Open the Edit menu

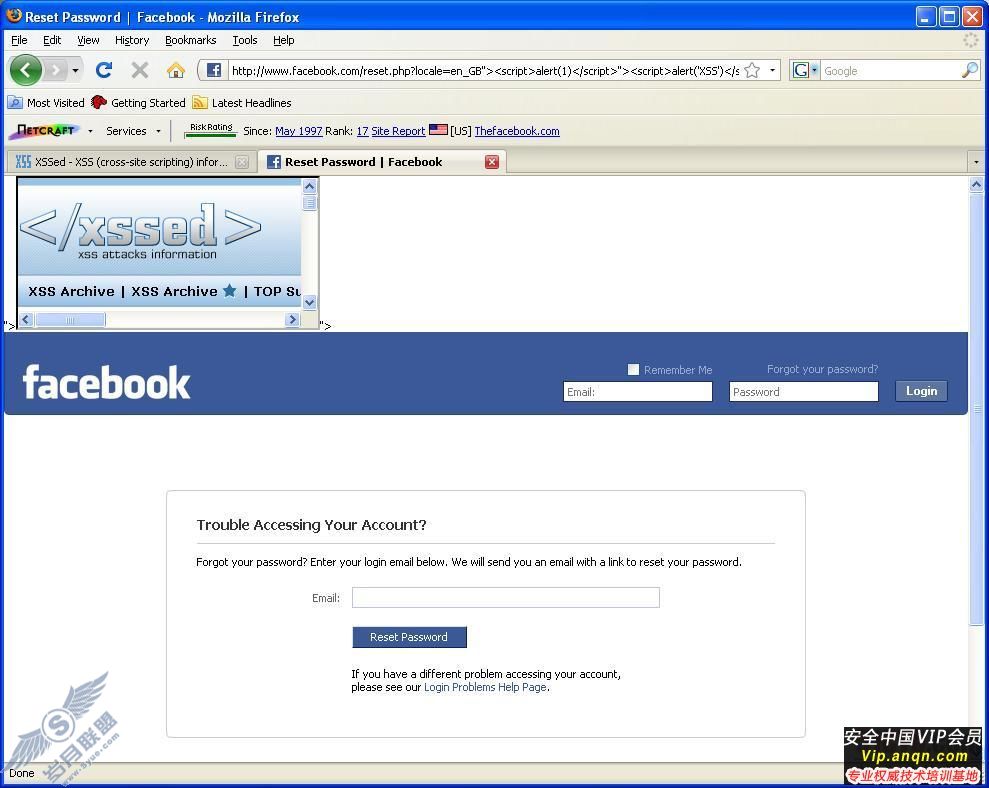coord(52,40)
